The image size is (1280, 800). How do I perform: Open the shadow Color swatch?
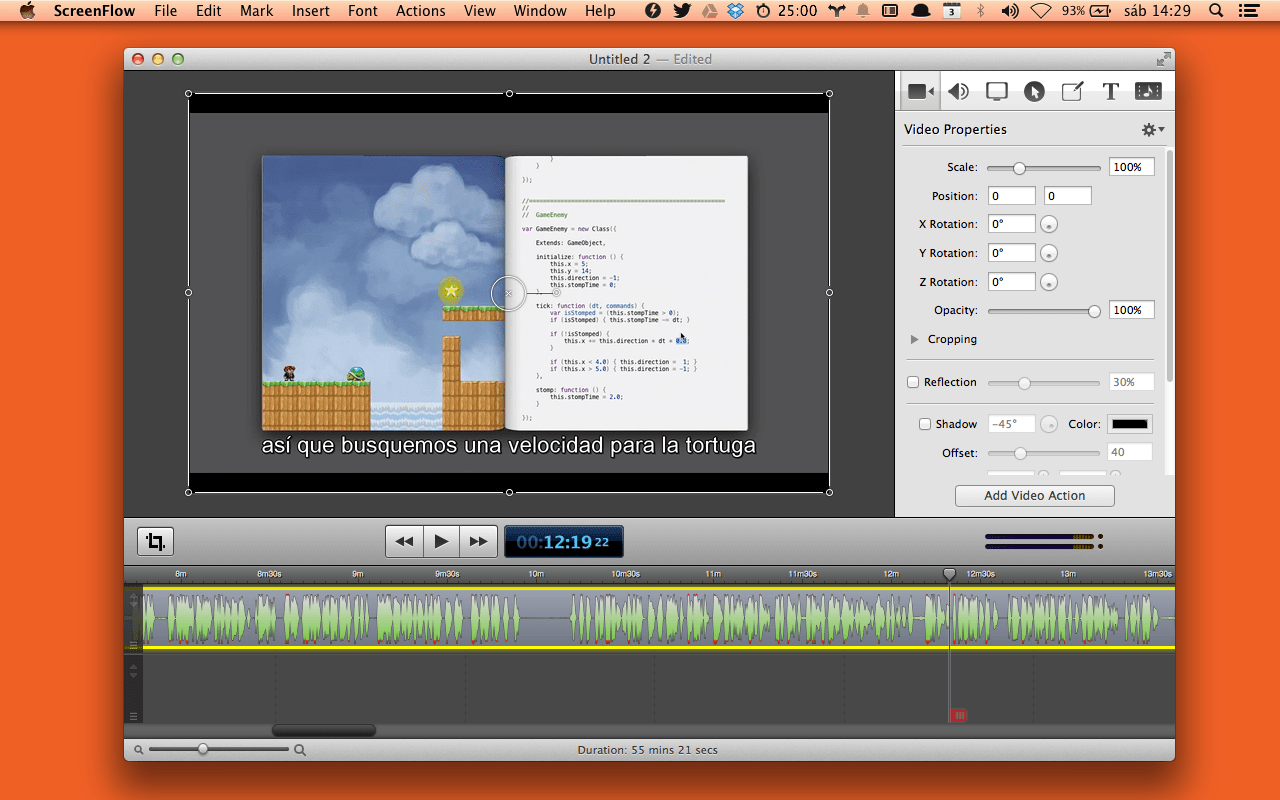1129,424
